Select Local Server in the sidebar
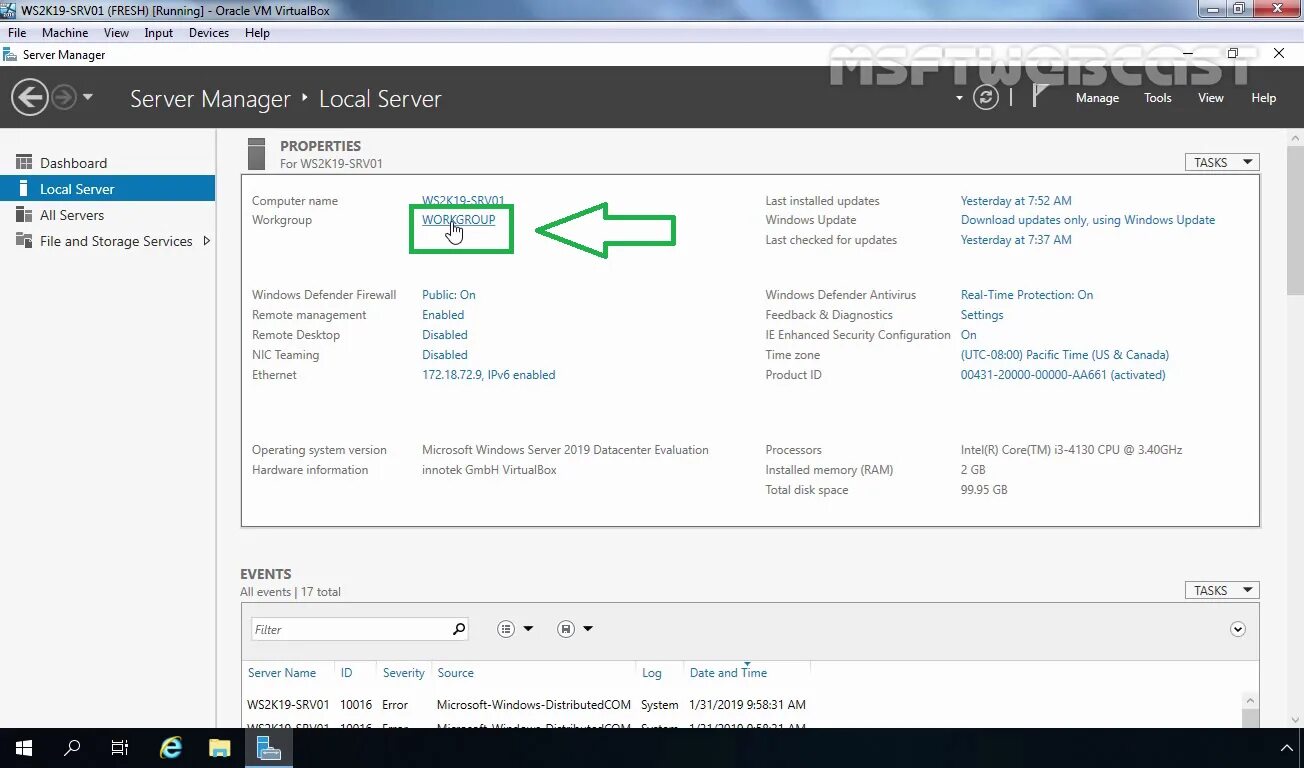The width and height of the screenshot is (1304, 768). pos(107,189)
